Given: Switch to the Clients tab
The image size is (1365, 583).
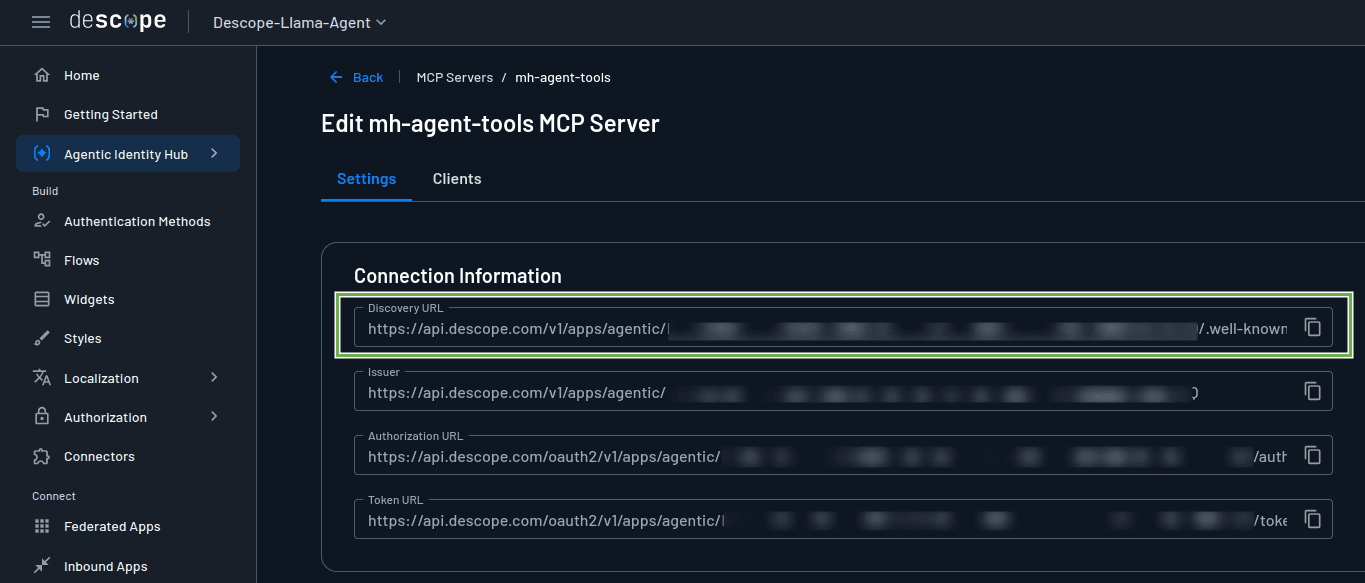Looking at the screenshot, I should tap(457, 179).
